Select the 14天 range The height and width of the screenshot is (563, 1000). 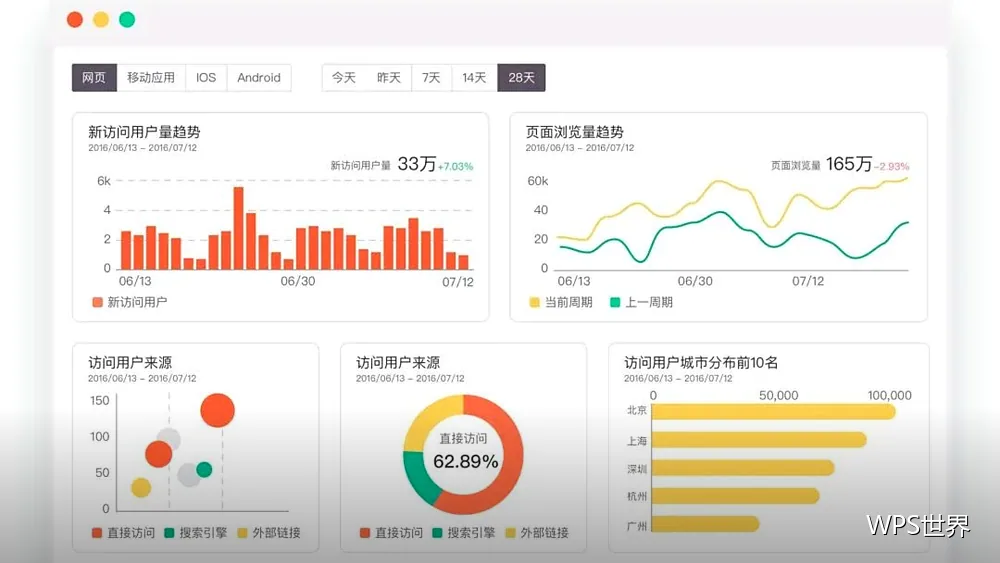474,78
